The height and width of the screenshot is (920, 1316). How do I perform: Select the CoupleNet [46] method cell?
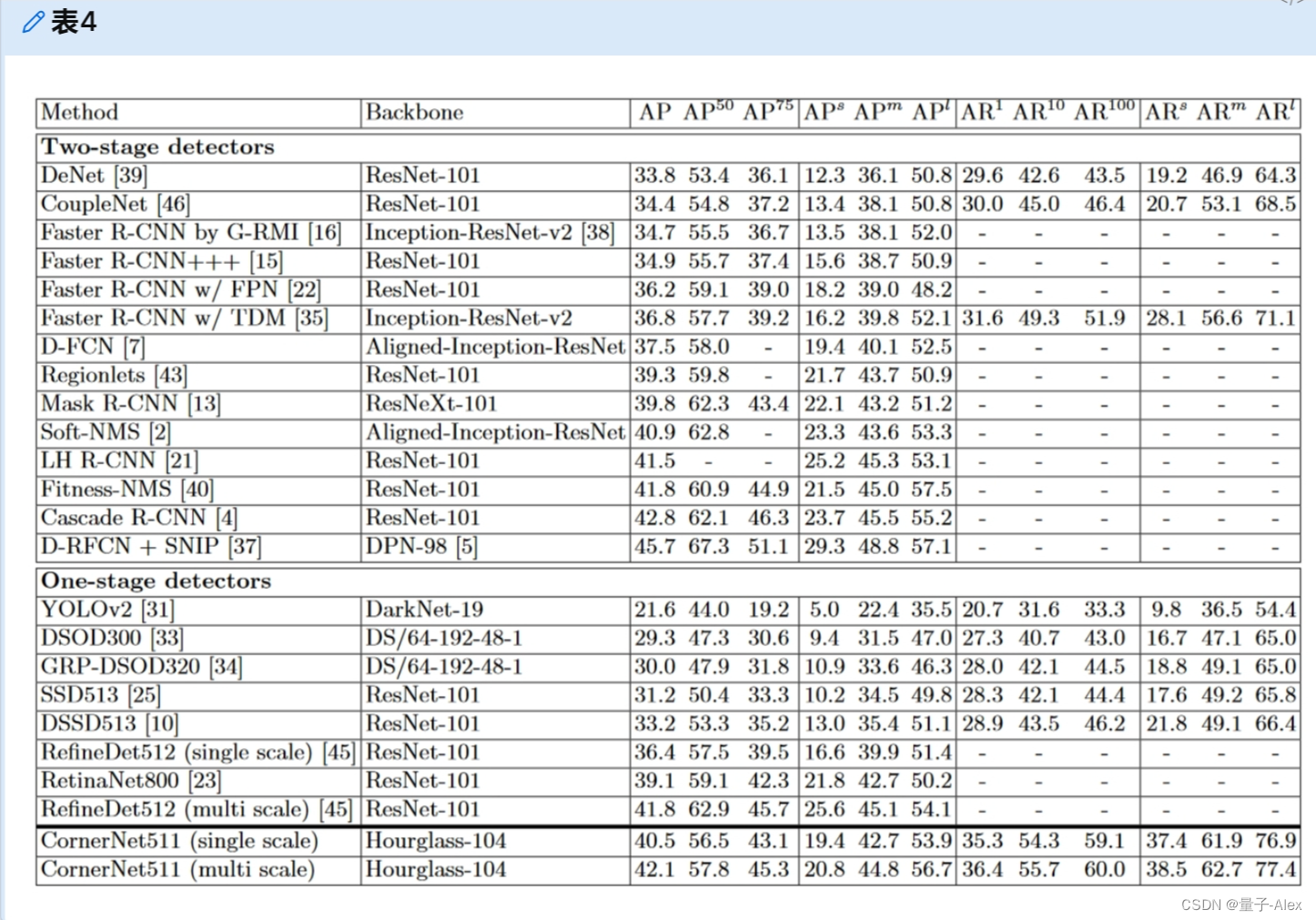point(116,205)
